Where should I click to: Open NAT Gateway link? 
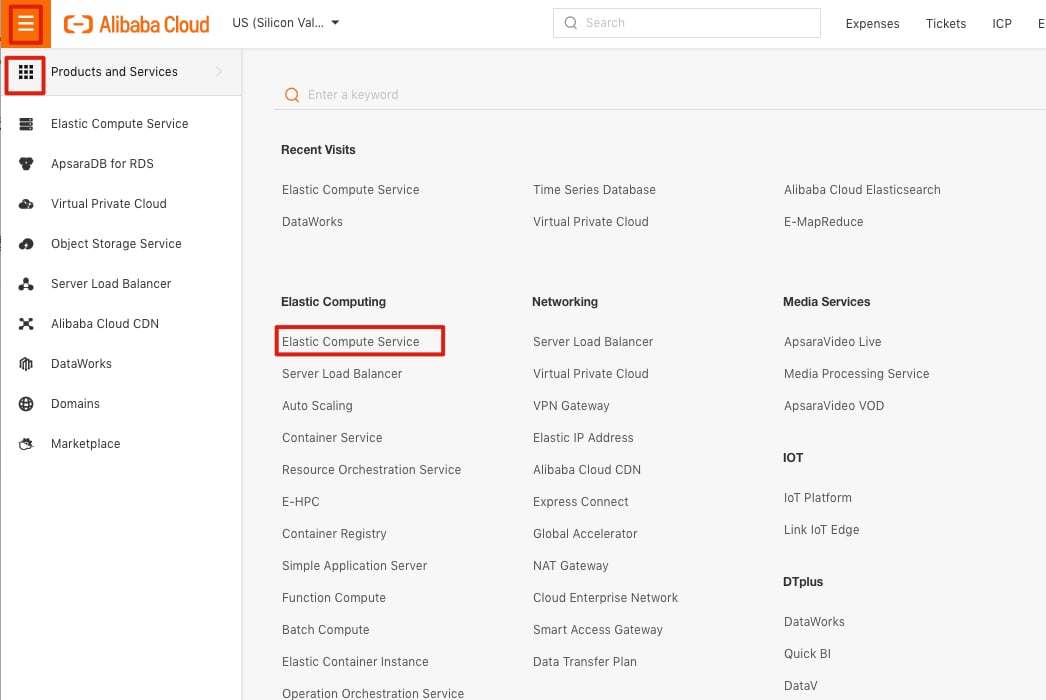(570, 567)
